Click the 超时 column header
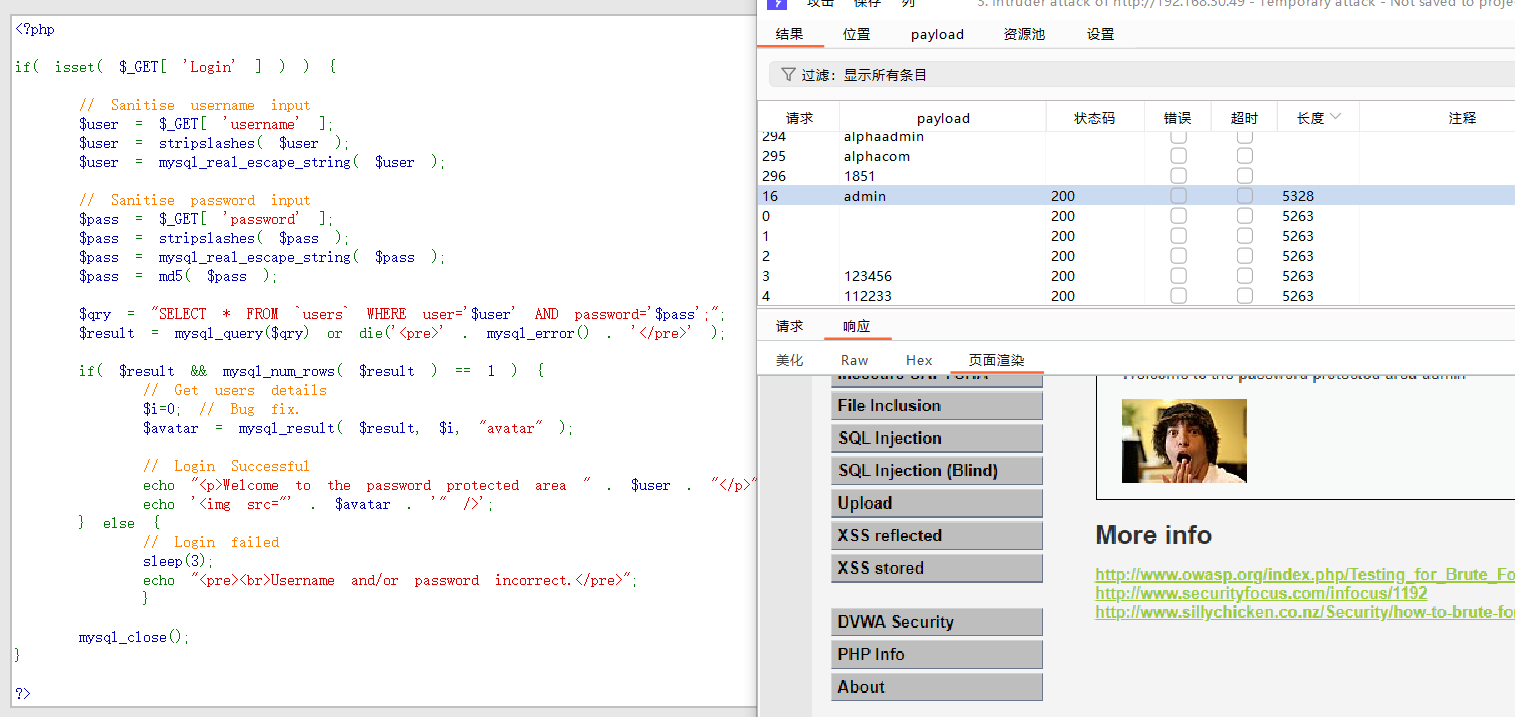The height and width of the screenshot is (717, 1515). [1244, 118]
